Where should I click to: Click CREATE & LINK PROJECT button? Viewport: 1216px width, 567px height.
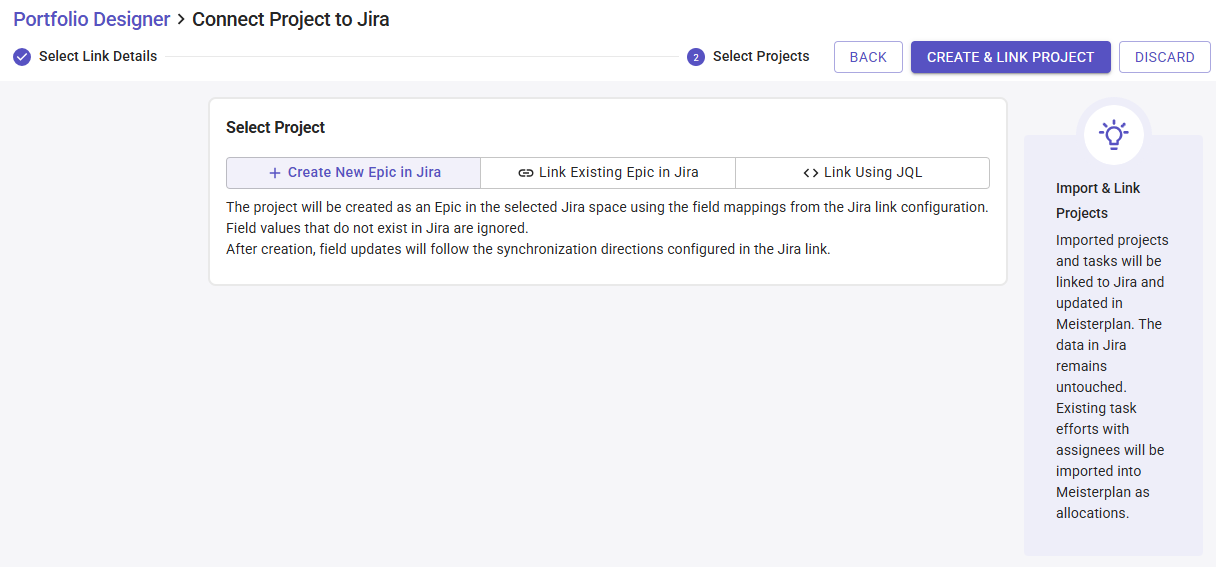1010,57
